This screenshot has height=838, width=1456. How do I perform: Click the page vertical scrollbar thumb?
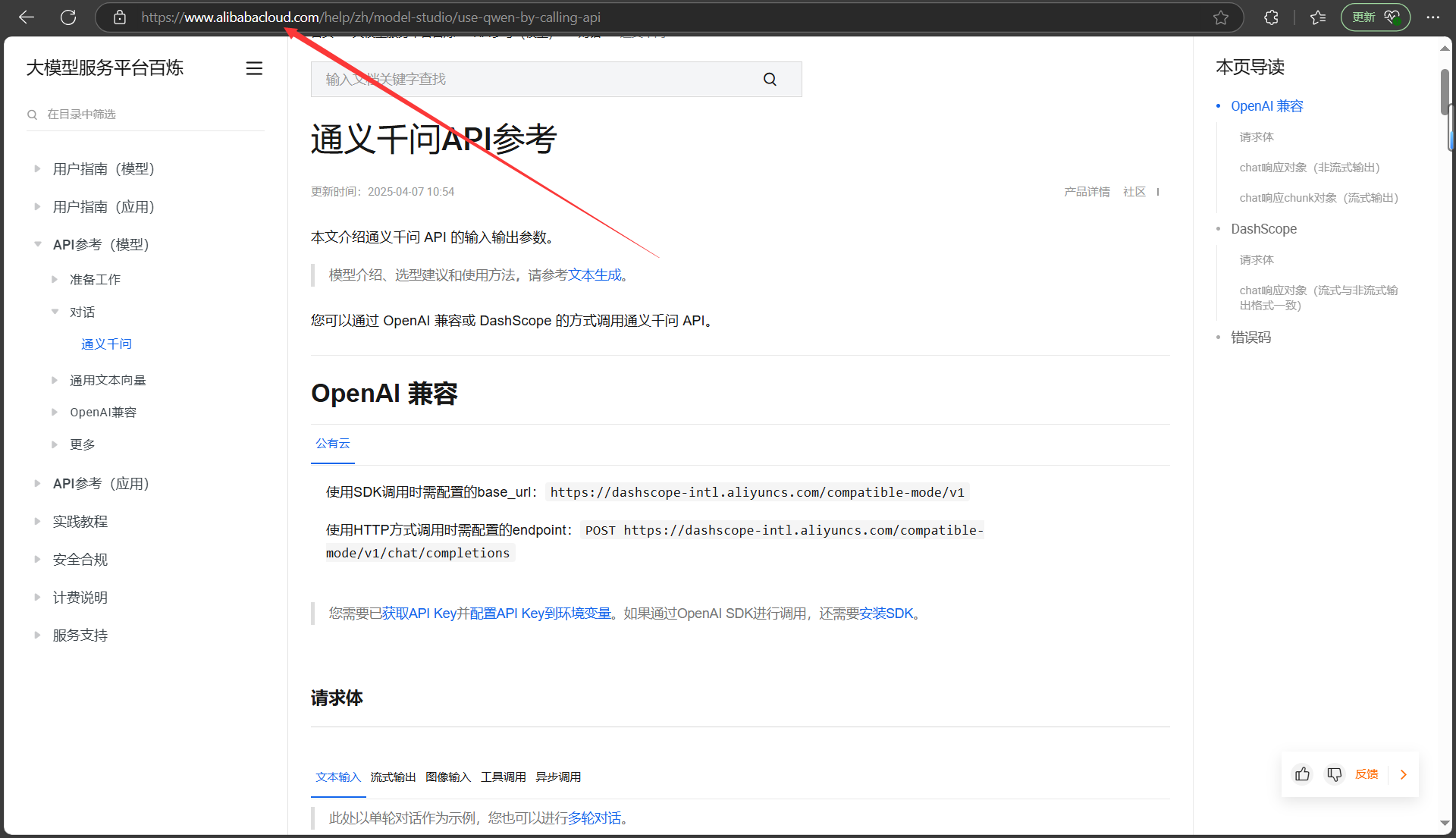tap(1445, 91)
